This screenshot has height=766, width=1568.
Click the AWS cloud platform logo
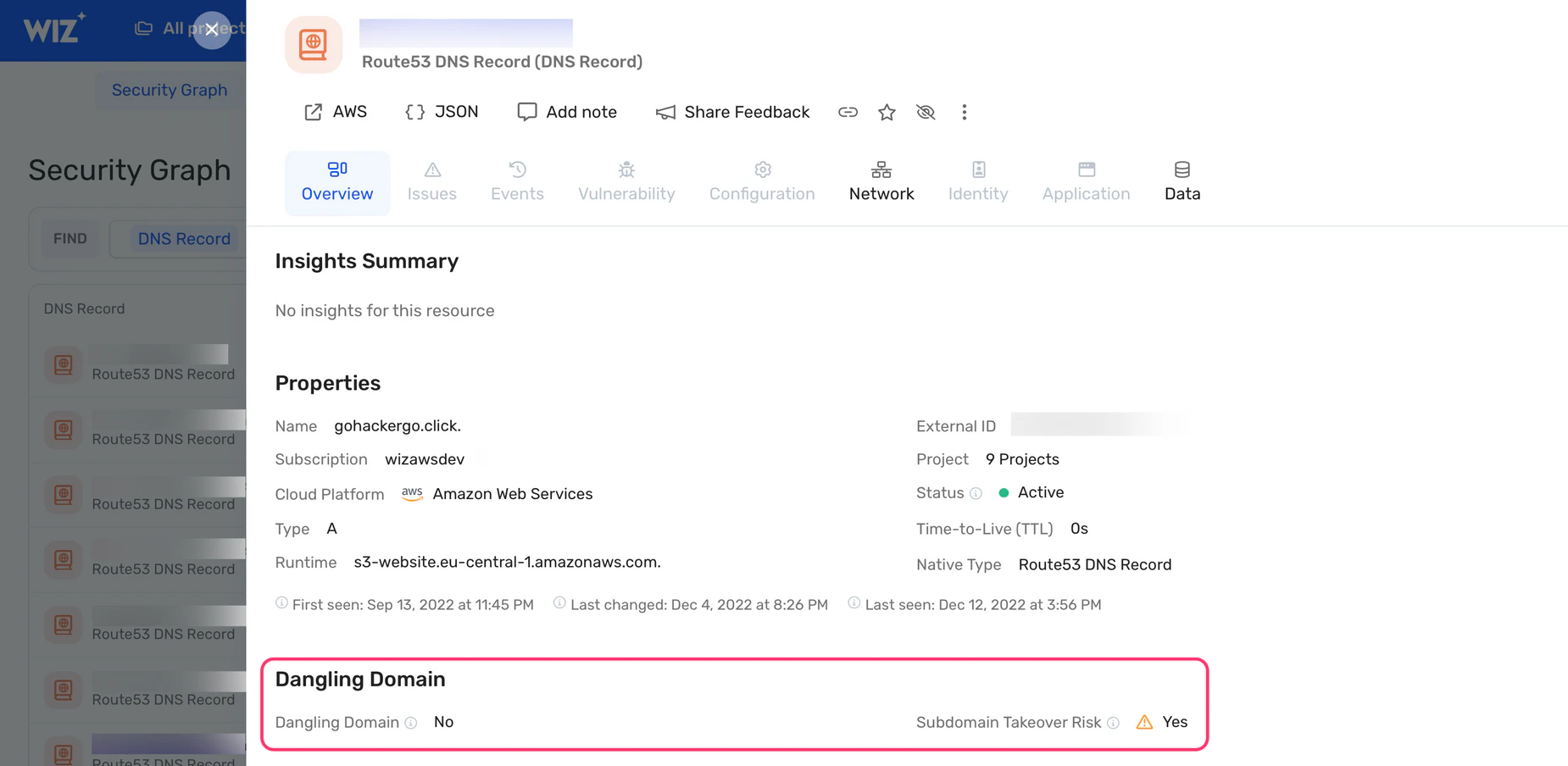pos(412,494)
